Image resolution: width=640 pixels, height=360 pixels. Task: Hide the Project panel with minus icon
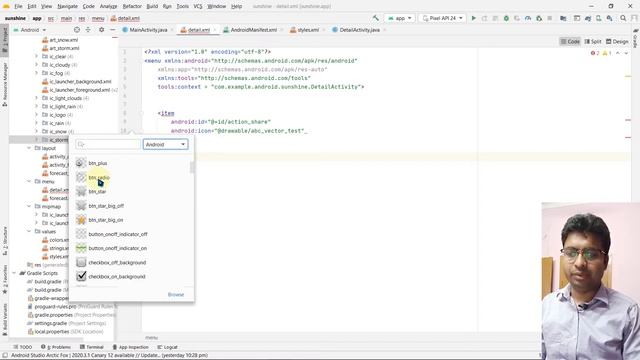click(x=113, y=30)
